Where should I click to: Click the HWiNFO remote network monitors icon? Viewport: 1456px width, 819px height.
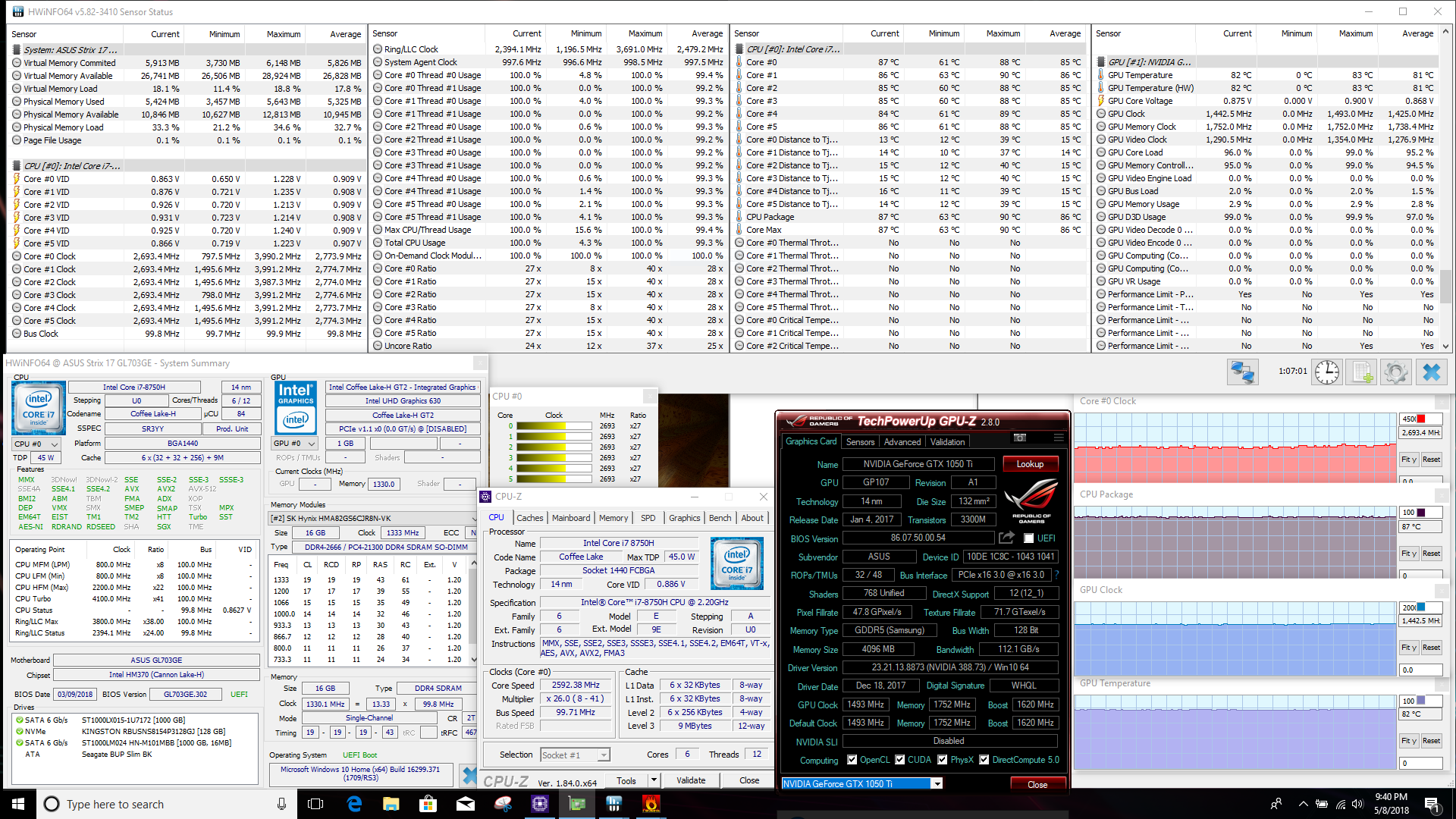(1242, 372)
